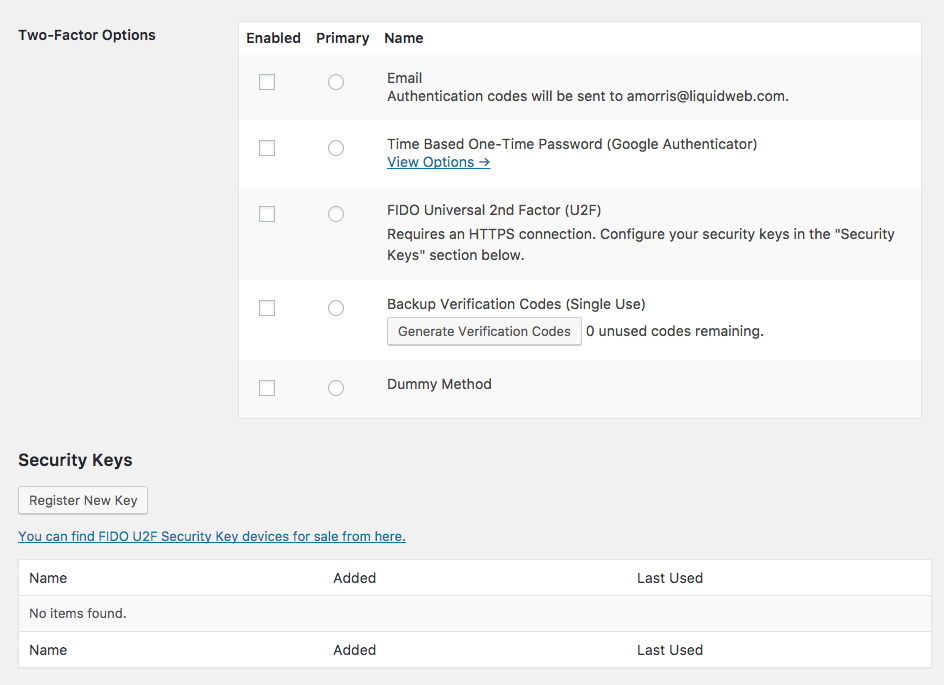Tick the FIDO U2F enabled checkbox
The image size is (944, 685).
pyautogui.click(x=267, y=214)
